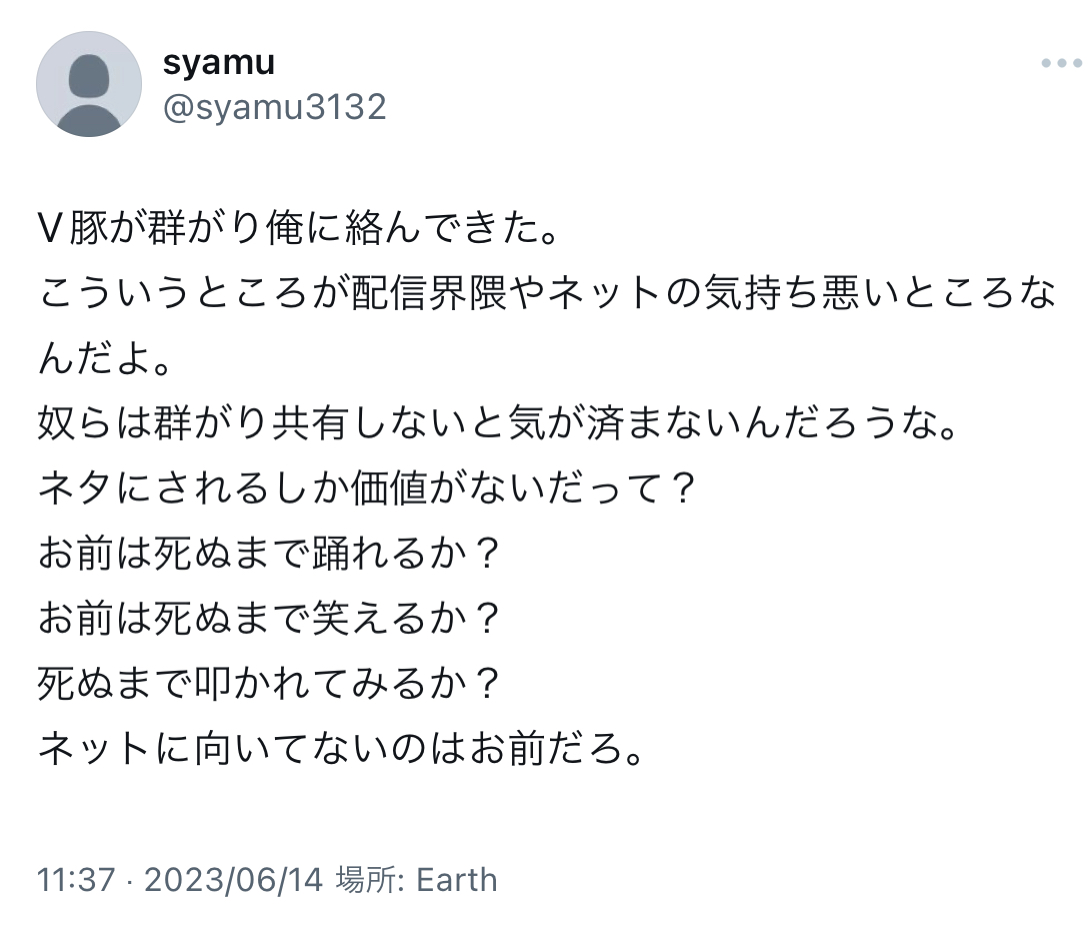
Task: Click the final line ネットに向いてないのはお前だろ。
Action: pyautogui.click(x=338, y=749)
